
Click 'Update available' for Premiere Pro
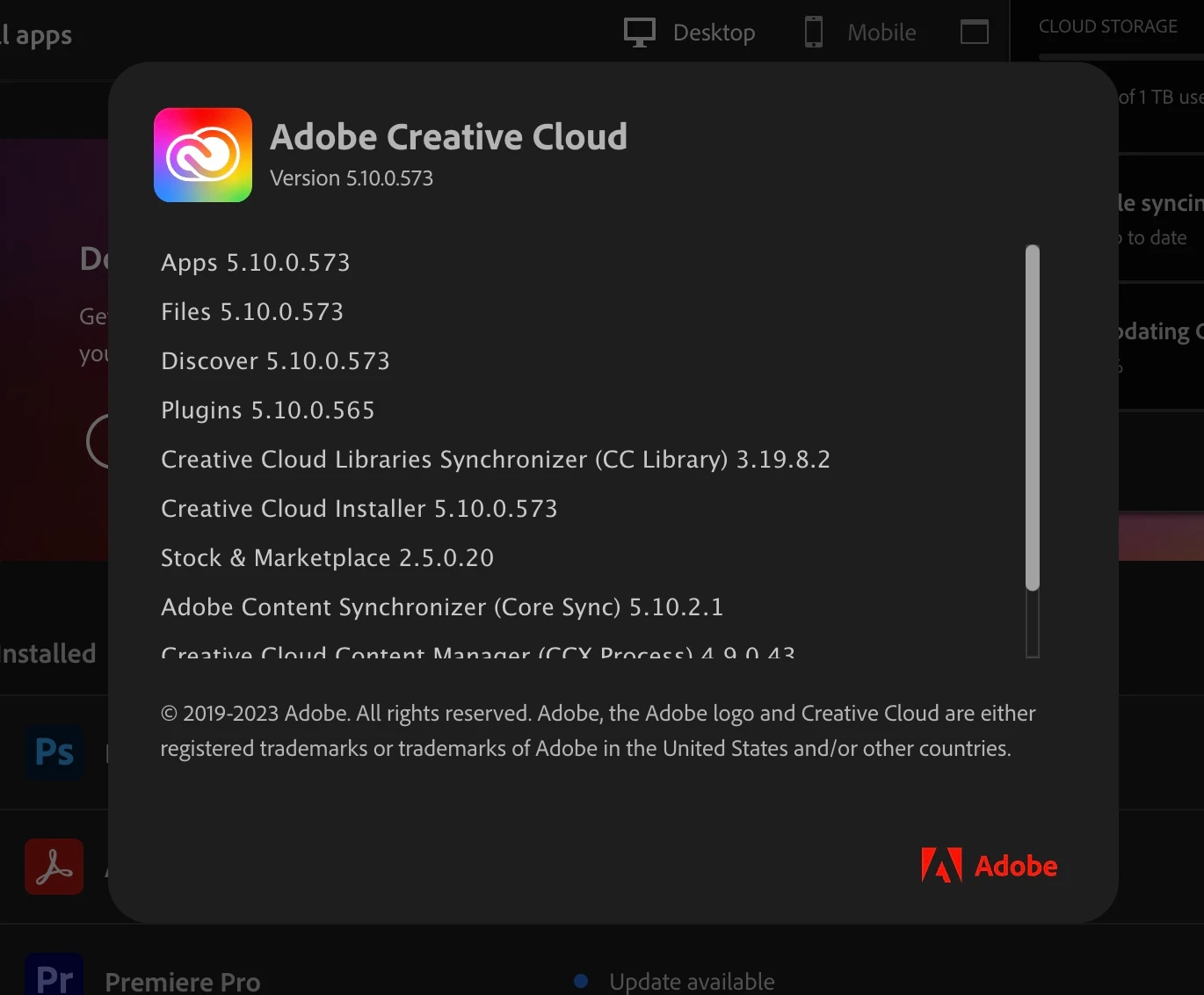pos(693,982)
